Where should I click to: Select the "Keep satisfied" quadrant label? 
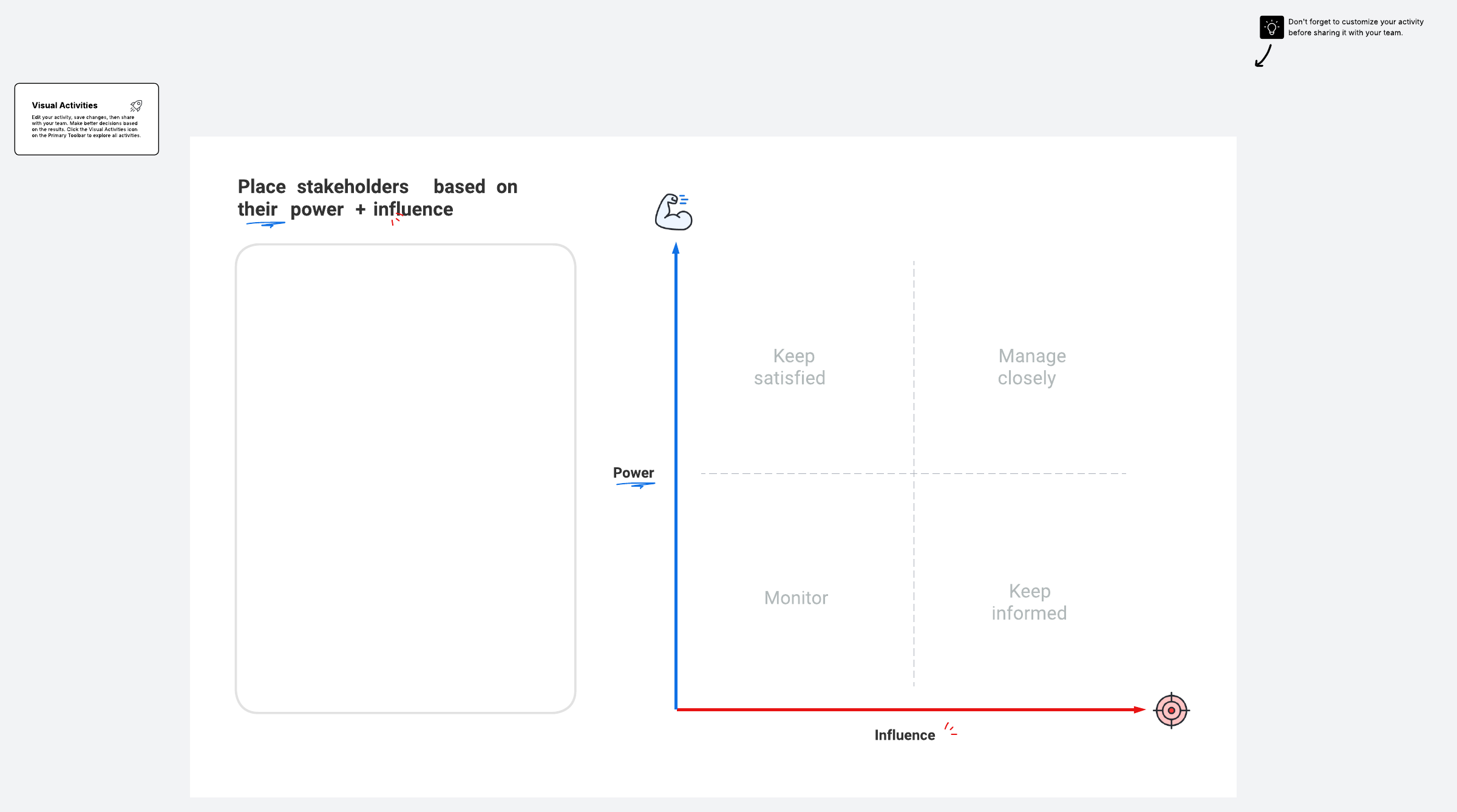[790, 367]
